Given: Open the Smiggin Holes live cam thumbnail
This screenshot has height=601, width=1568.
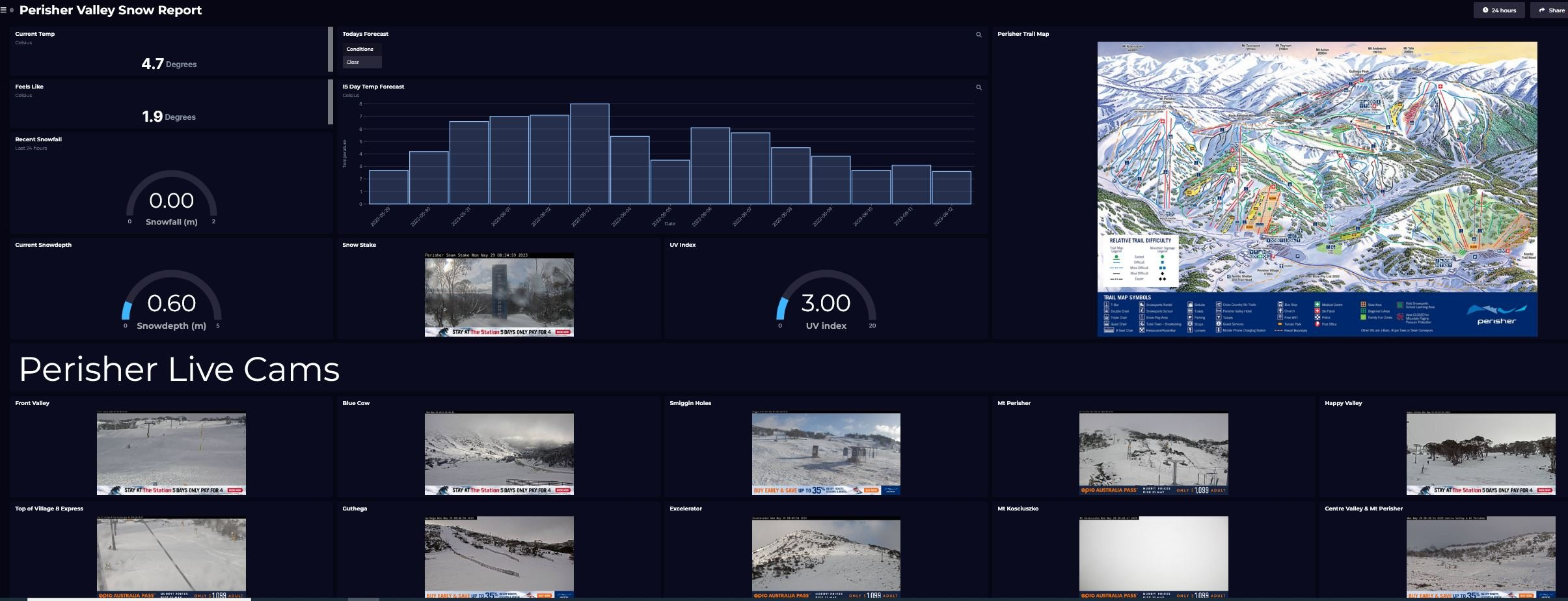Looking at the screenshot, I should (826, 453).
